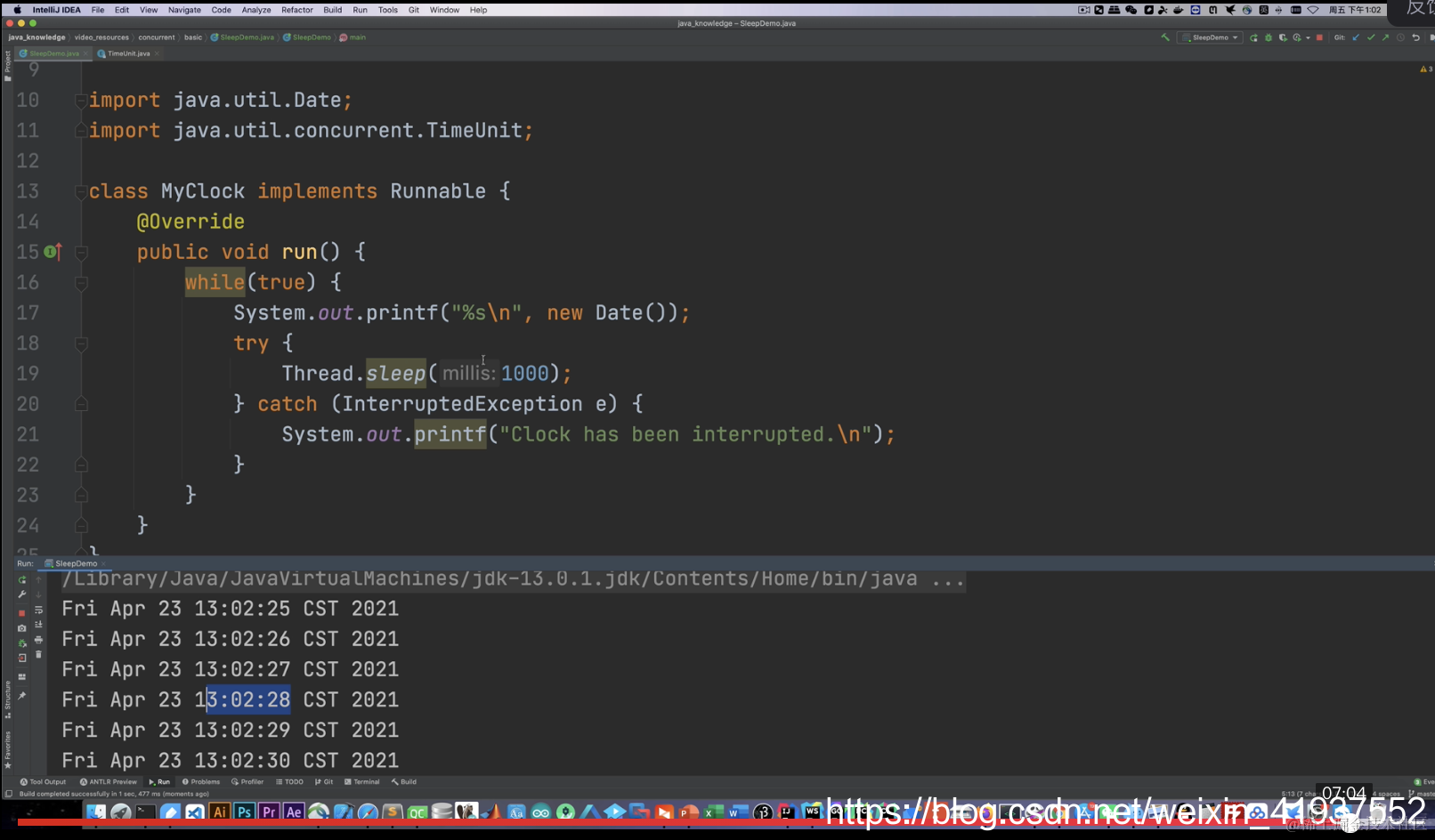
Task: Open the Project tool window side tab
Action: coord(7,66)
